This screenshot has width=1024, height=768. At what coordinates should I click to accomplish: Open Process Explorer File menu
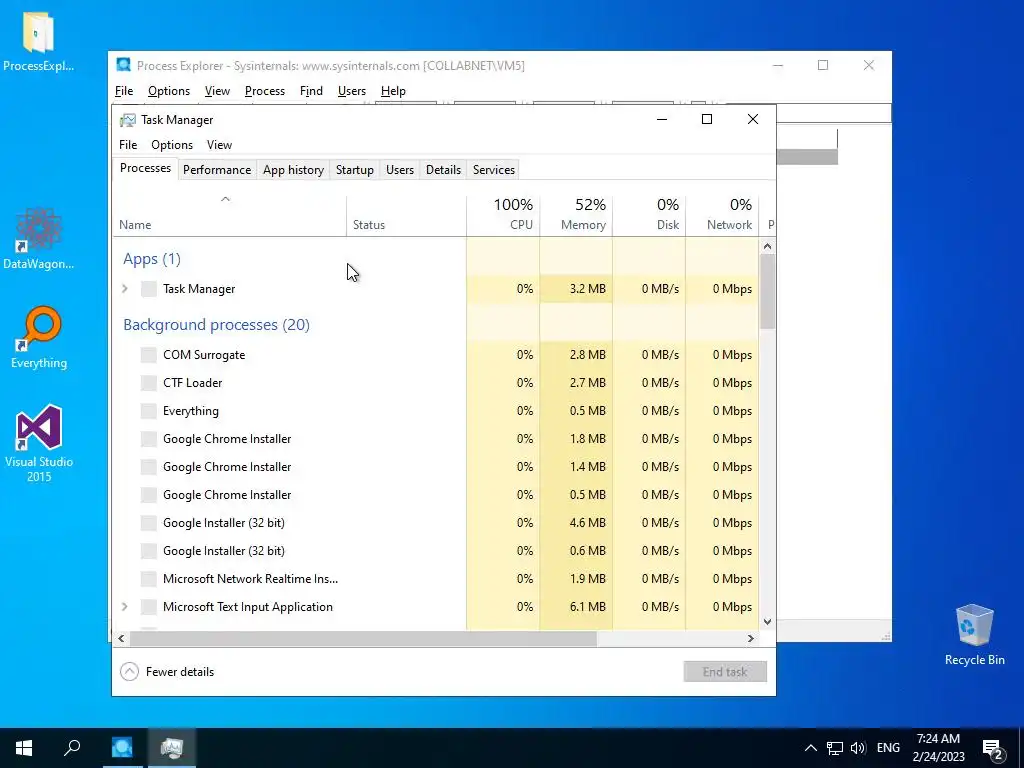tap(124, 91)
